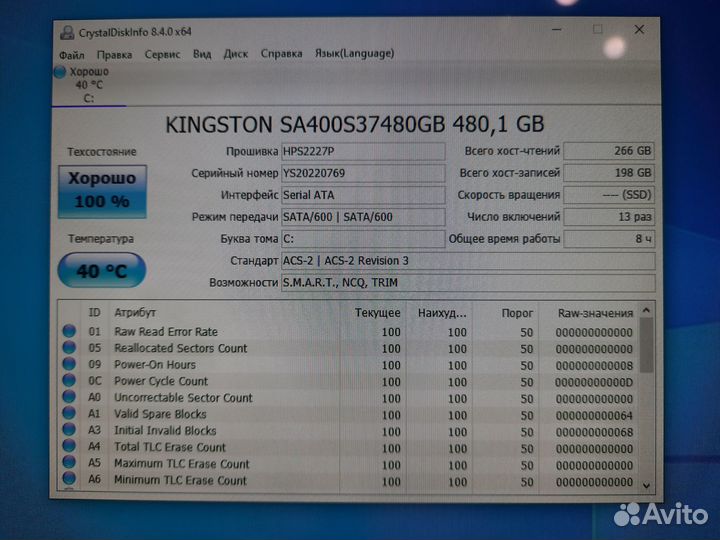Click the 40 °C temperature button
720x540 pixels.
[x=102, y=270]
